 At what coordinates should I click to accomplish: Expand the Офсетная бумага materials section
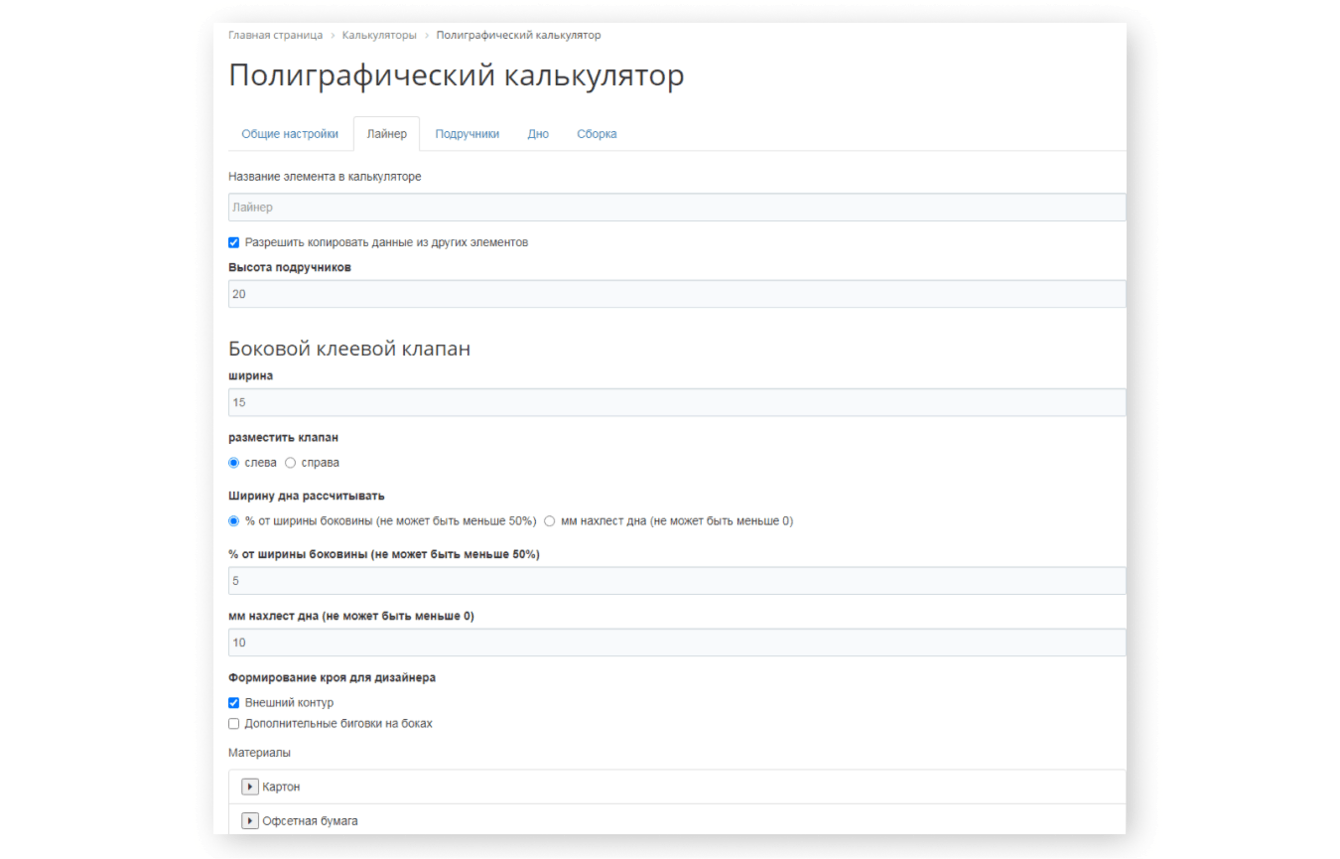(x=250, y=821)
